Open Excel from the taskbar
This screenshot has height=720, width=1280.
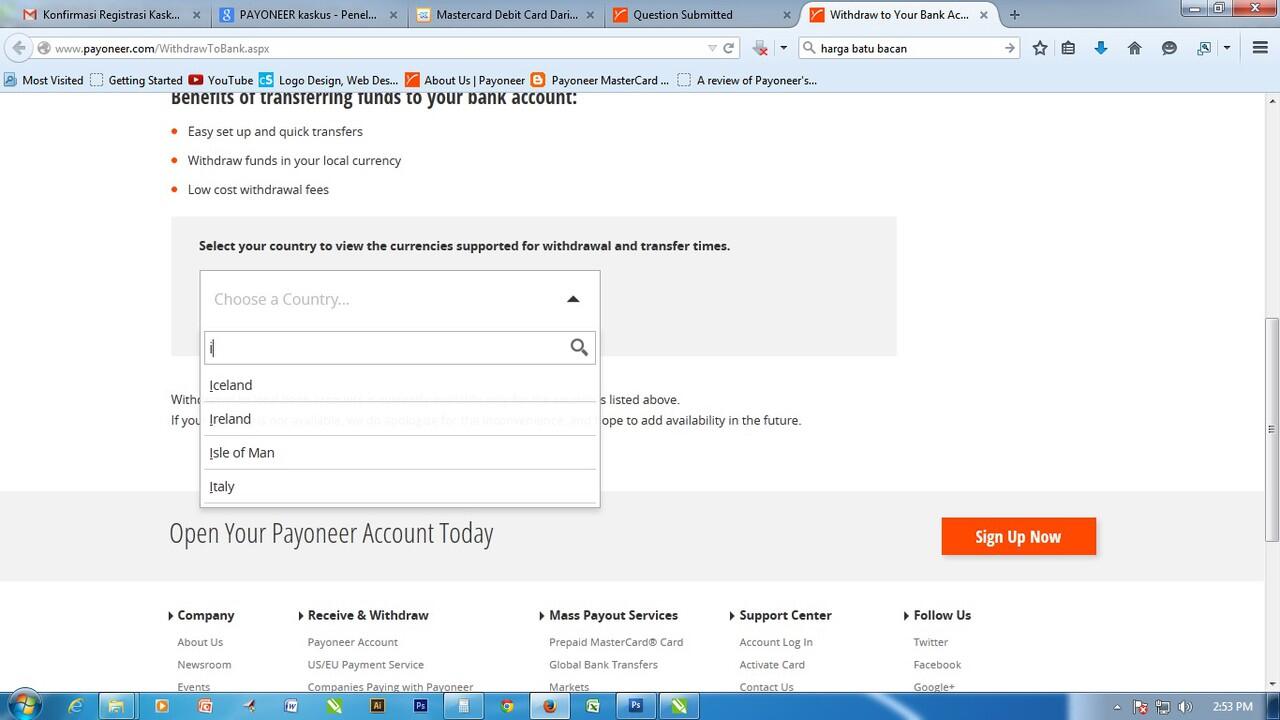(x=593, y=705)
